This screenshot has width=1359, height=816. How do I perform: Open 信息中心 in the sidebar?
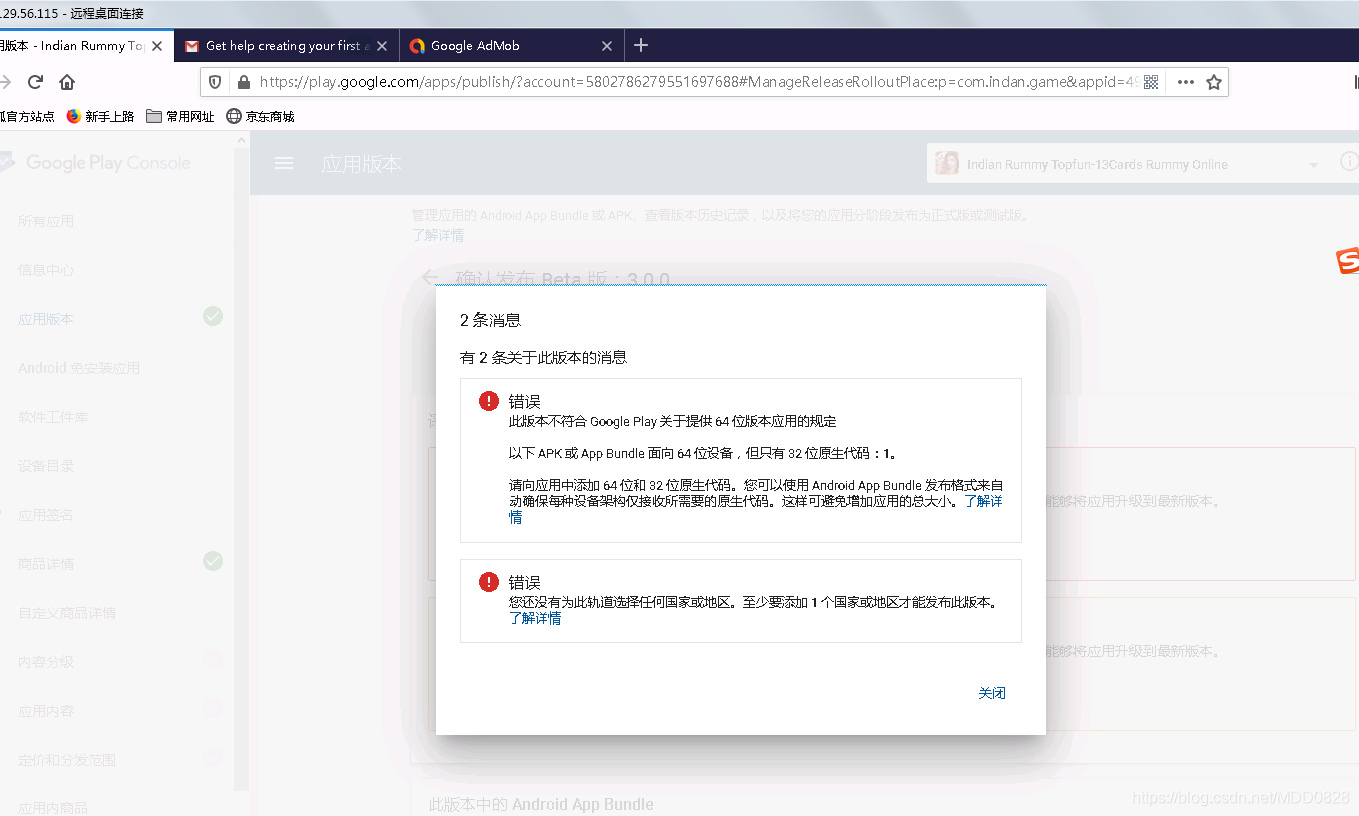point(46,270)
